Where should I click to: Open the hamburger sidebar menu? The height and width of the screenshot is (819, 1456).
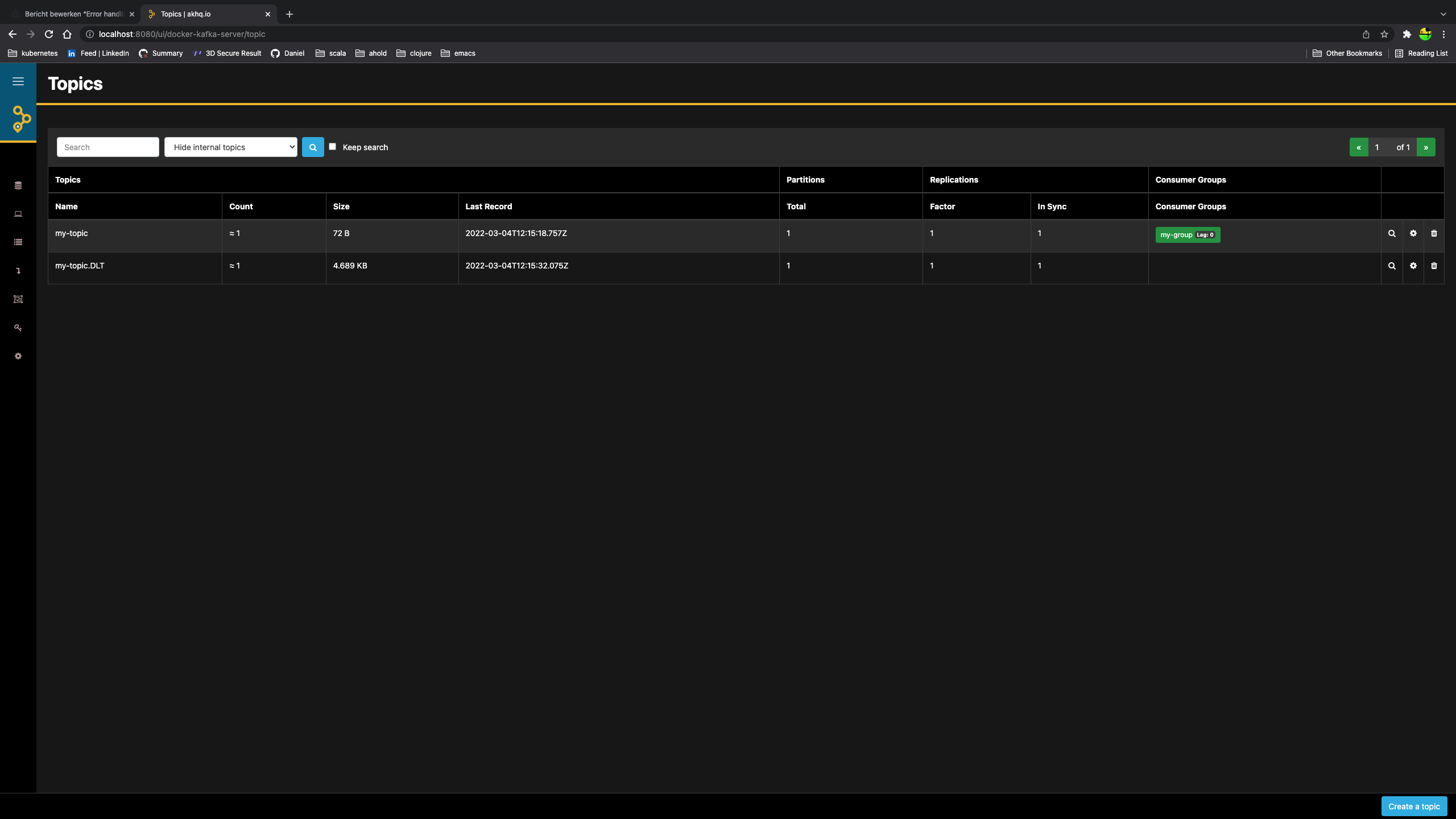(18, 81)
